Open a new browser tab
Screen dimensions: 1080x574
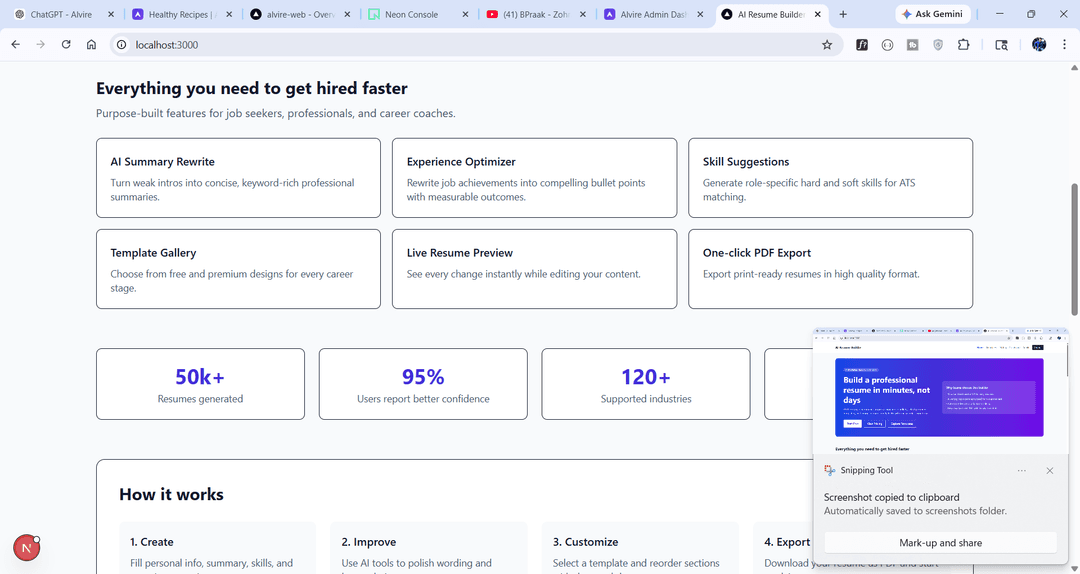(x=843, y=14)
